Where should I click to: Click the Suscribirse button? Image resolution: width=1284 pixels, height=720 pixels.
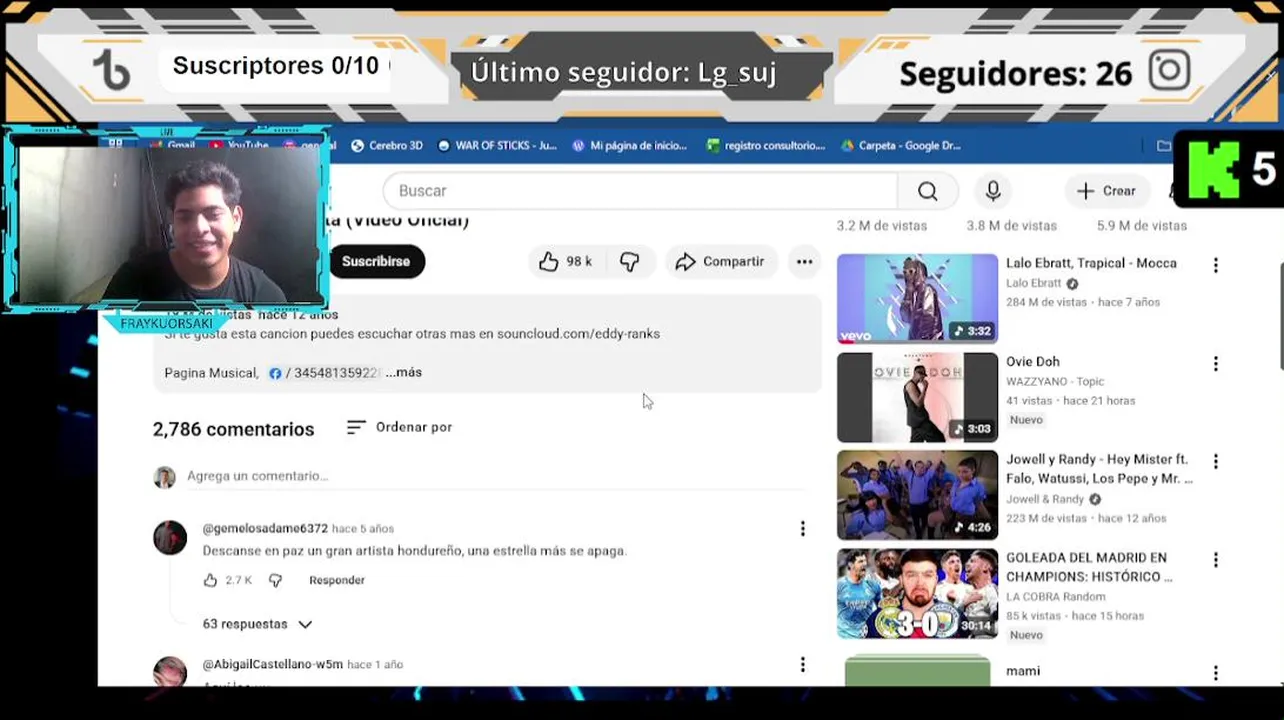376,262
